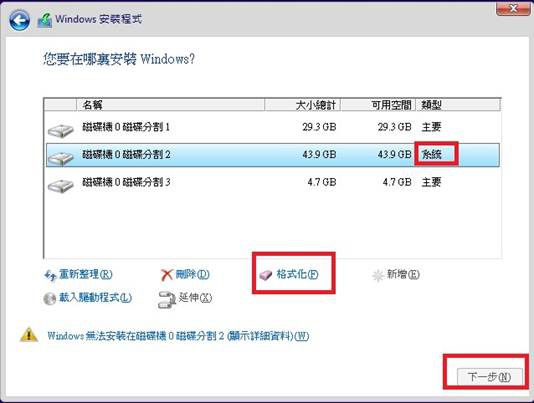The image size is (534, 403).
Task: Click the red X delete icon
Action: pyautogui.click(x=167, y=275)
